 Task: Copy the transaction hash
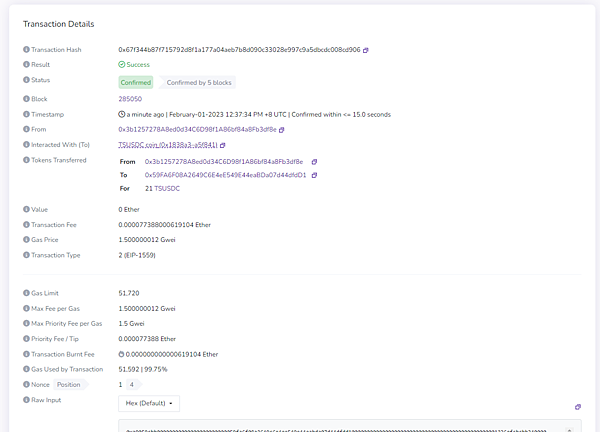click(365, 50)
